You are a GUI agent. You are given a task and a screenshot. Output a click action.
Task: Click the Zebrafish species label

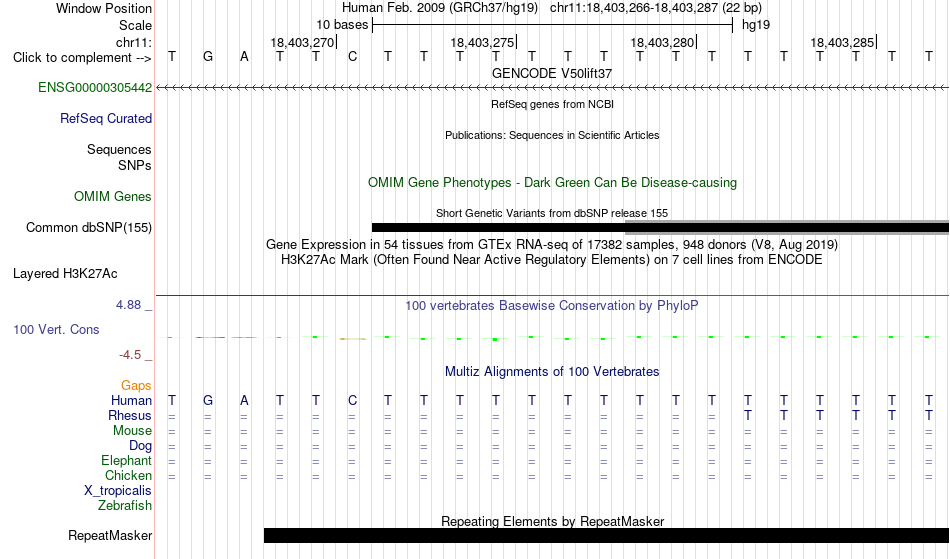click(125, 506)
